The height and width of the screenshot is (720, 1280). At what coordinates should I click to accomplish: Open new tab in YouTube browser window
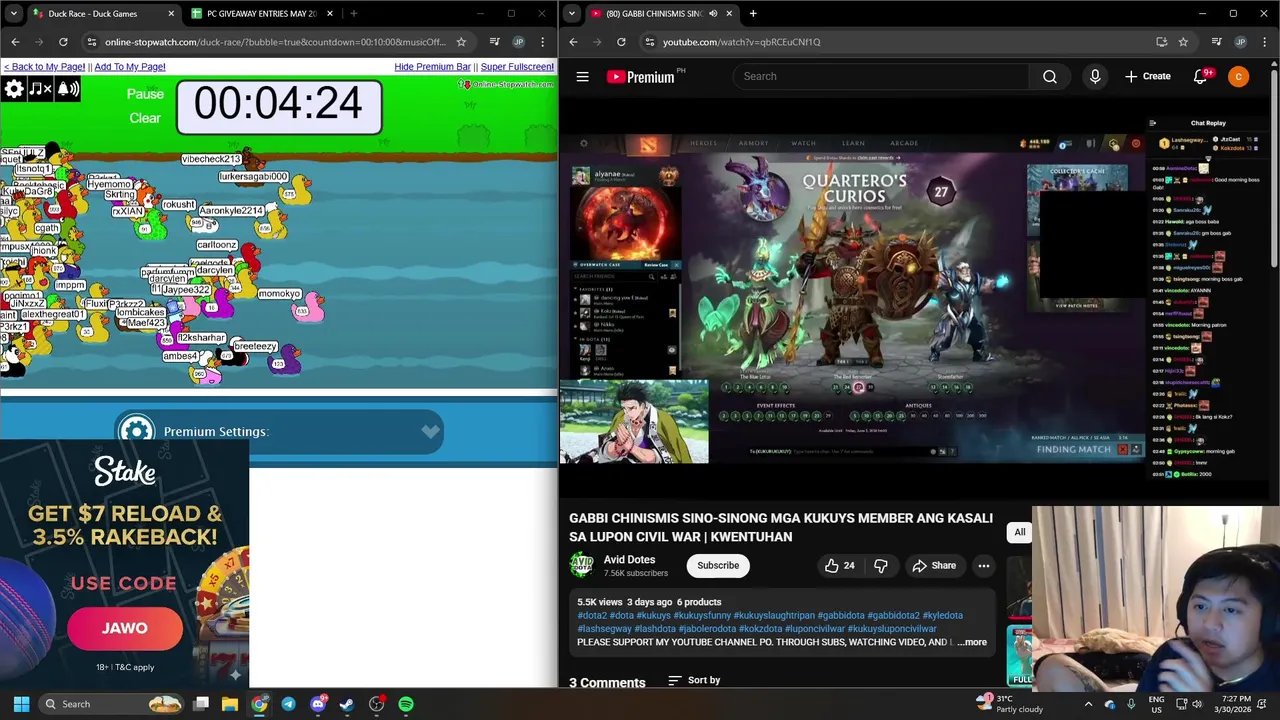coord(753,14)
